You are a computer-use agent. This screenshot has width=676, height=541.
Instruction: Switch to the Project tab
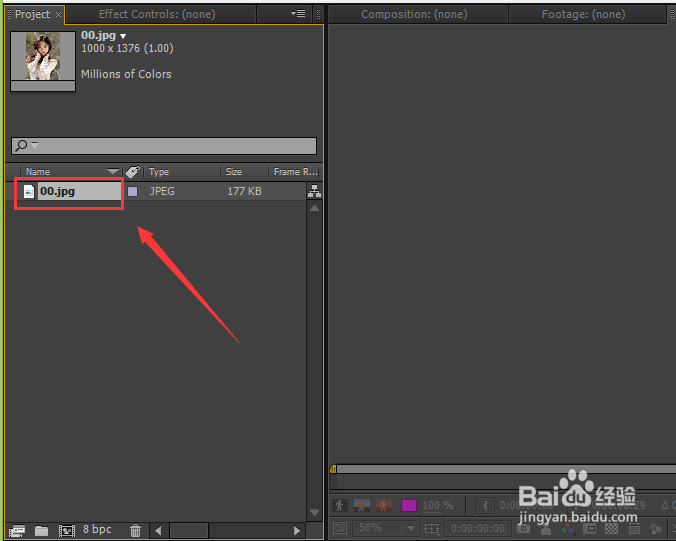[32, 14]
